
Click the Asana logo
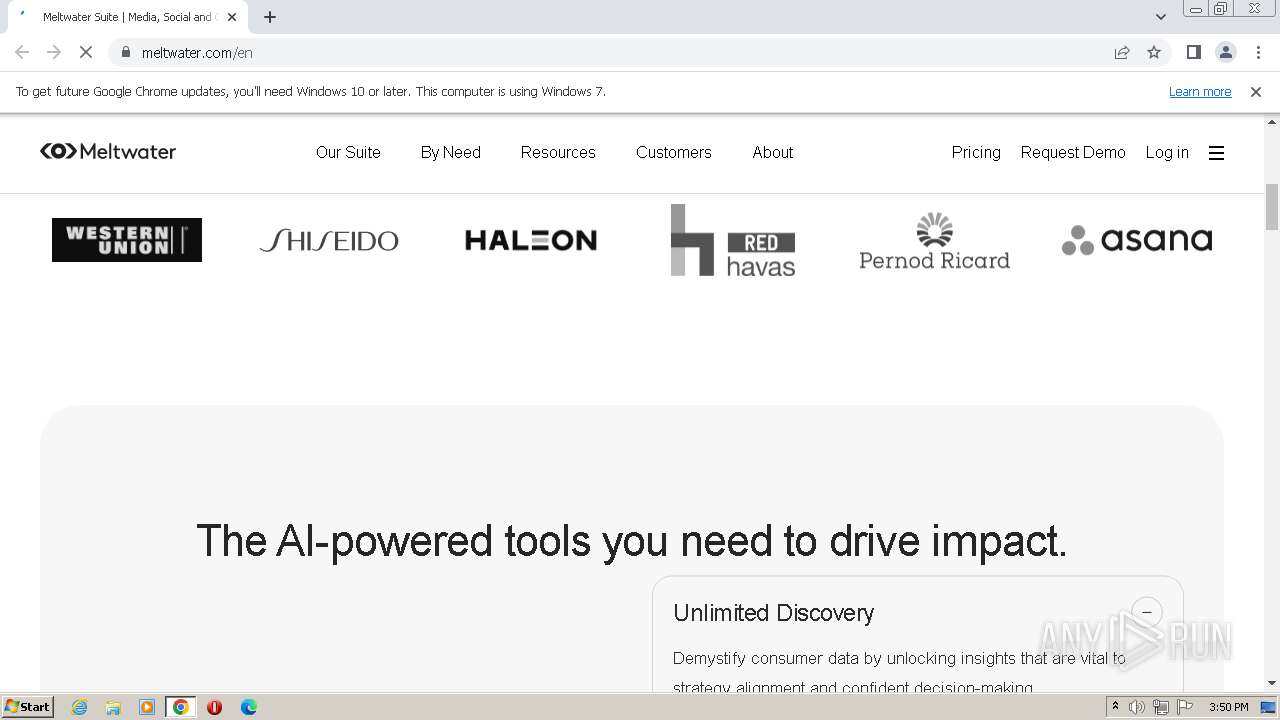pyautogui.click(x=1137, y=240)
